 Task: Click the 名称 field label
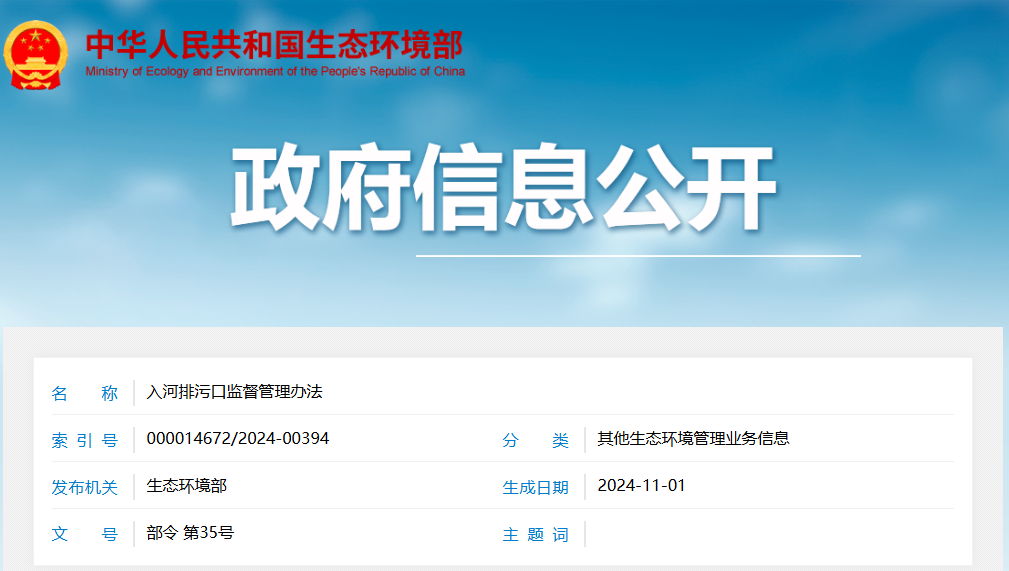pyautogui.click(x=85, y=393)
